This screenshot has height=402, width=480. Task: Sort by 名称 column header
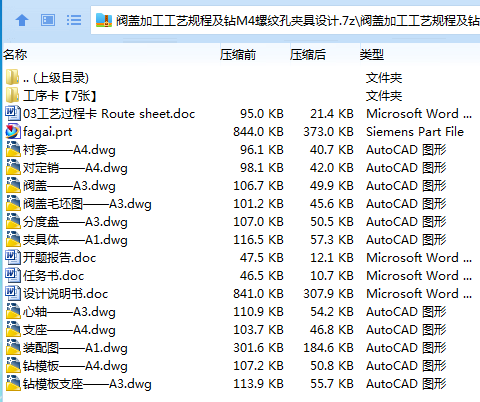pos(15,54)
